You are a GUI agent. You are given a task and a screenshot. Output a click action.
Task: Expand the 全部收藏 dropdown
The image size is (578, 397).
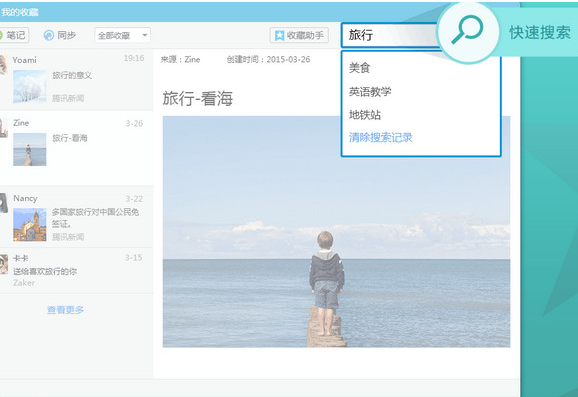pos(122,35)
